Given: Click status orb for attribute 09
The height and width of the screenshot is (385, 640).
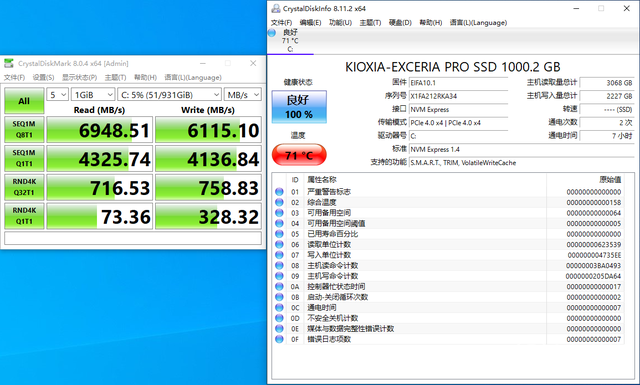Looking at the screenshot, I should click(279, 276).
